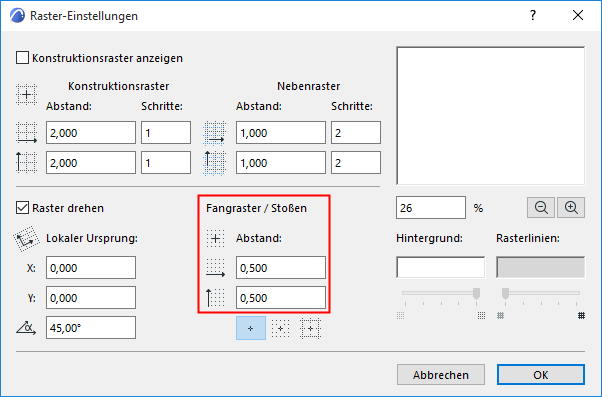Click the Nebenraster vertical Abstand field
Image resolution: width=602 pixels, height=397 pixels.
tap(281, 162)
